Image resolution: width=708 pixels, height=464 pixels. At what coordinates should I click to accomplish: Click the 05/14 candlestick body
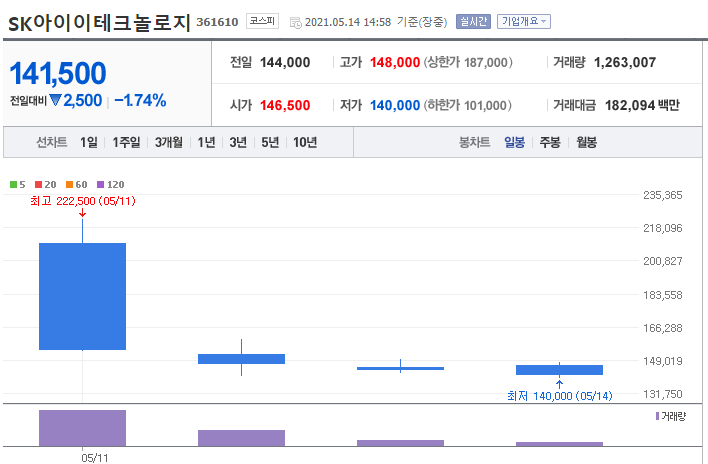(559, 370)
